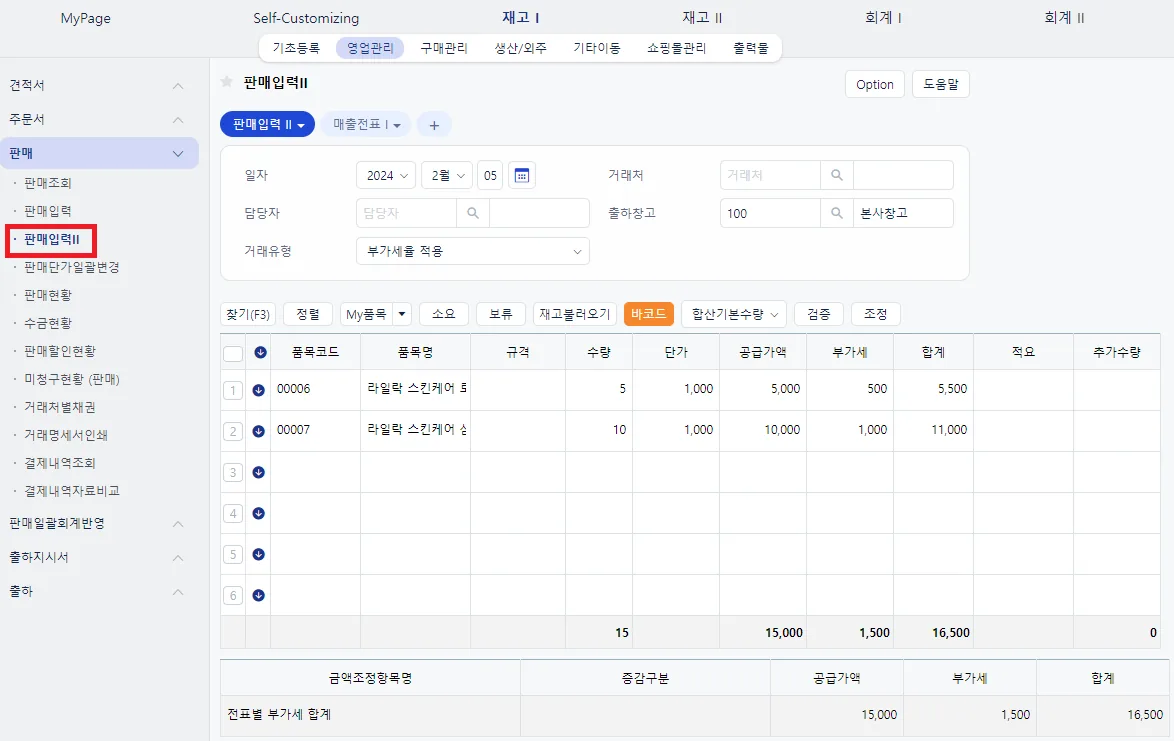Viewport: 1174px width, 741px height.
Task: Check the row 1 selection box
Action: 233,390
